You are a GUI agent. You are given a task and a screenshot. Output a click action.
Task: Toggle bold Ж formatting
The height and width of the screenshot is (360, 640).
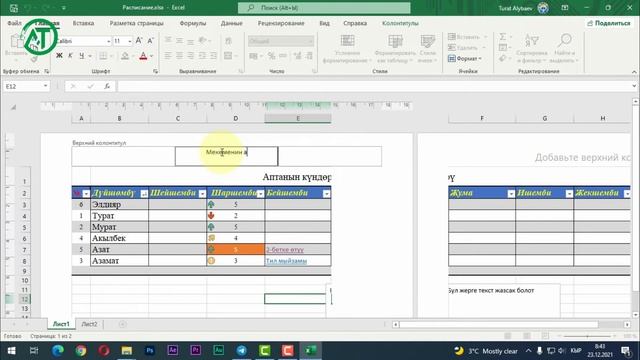tap(60, 56)
